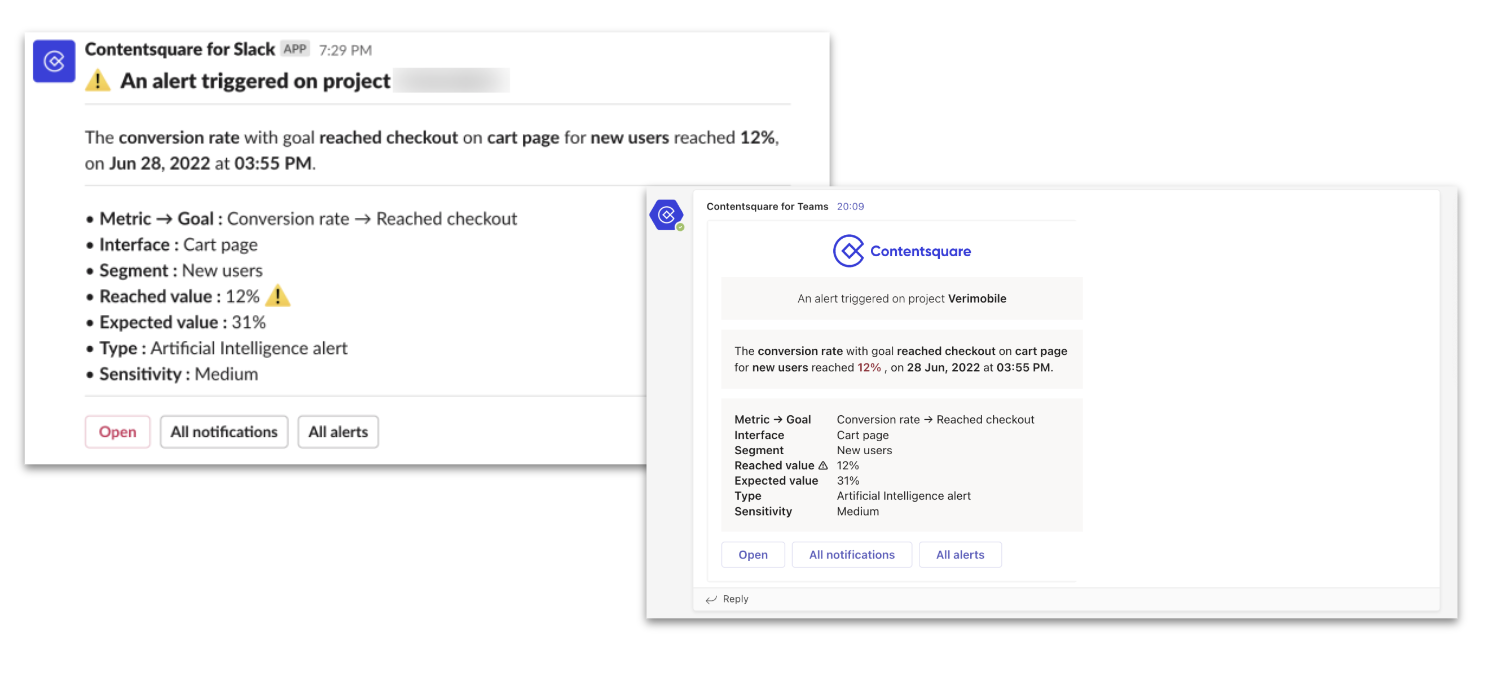Click All alerts in the Teams card

pos(960,554)
